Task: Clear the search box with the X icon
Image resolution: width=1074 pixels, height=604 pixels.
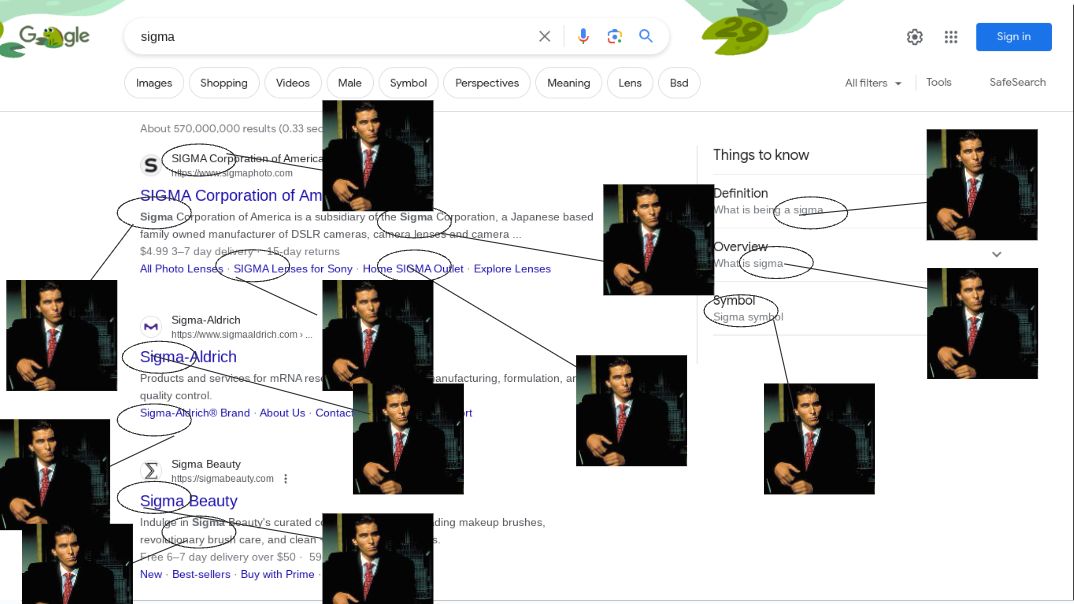Action: pyautogui.click(x=544, y=37)
